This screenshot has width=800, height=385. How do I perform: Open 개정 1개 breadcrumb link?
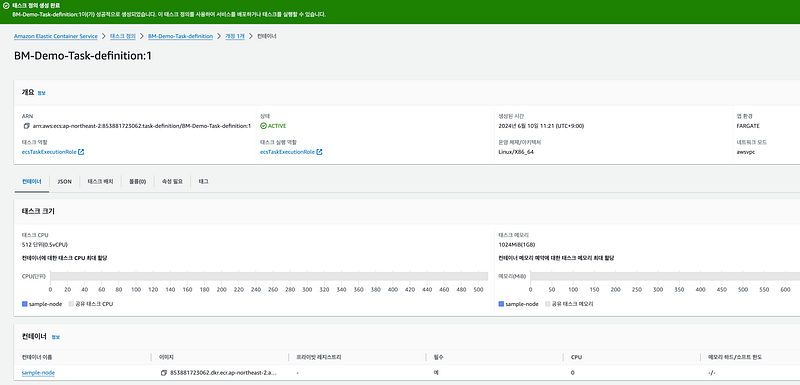[235, 37]
